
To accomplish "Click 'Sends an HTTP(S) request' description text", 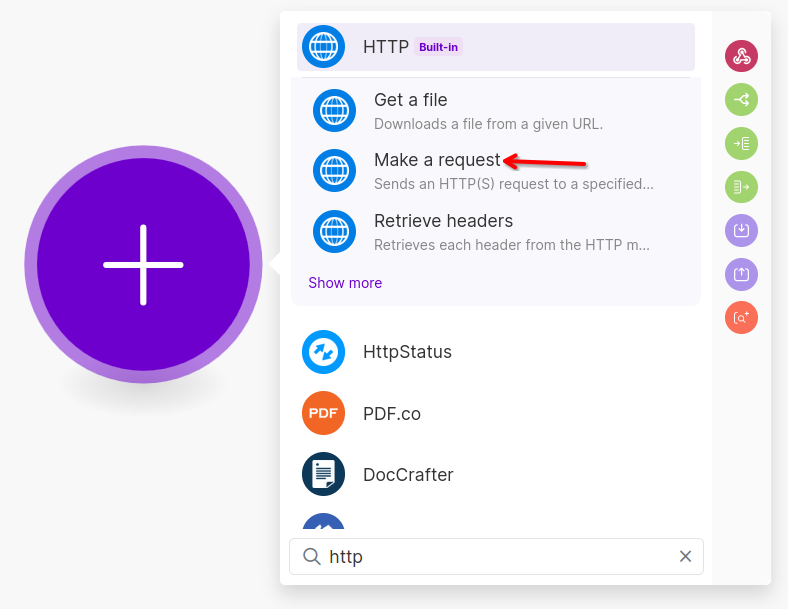I will point(514,184).
